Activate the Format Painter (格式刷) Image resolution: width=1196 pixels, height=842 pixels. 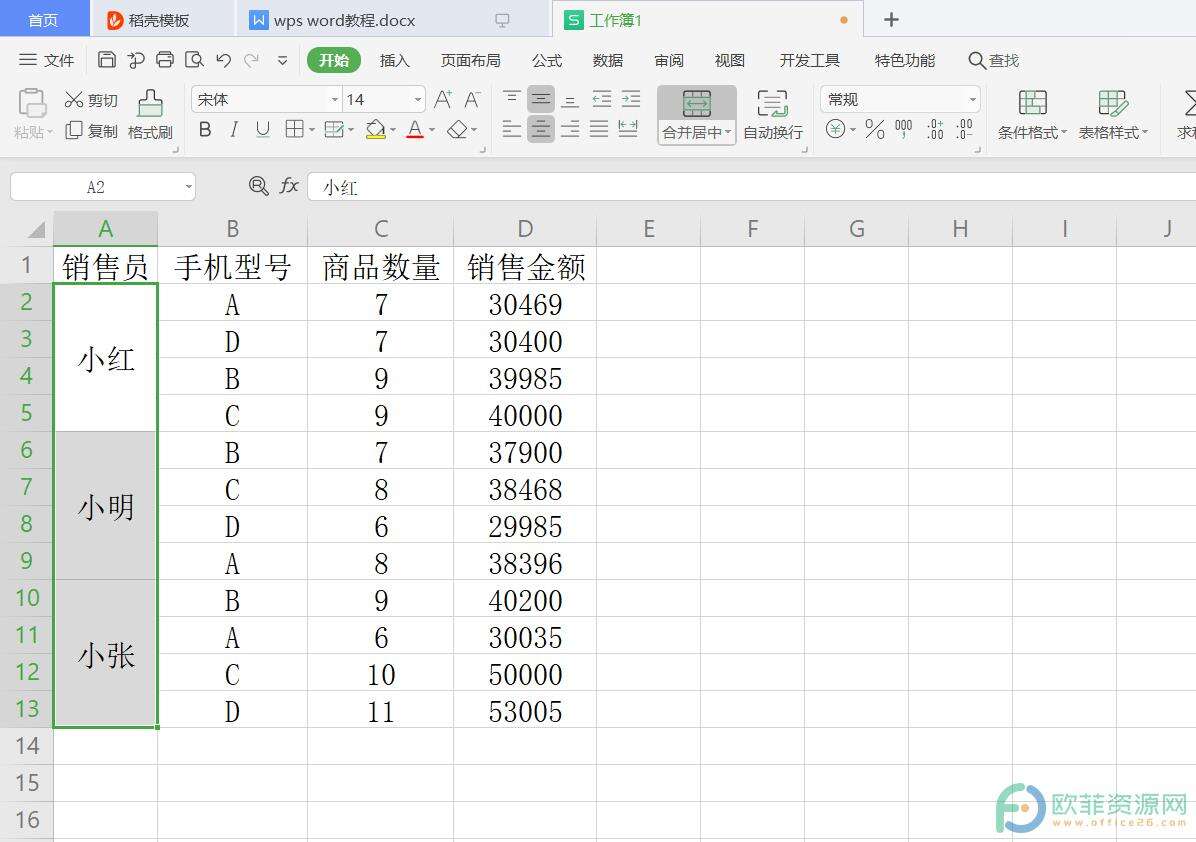[x=150, y=115]
